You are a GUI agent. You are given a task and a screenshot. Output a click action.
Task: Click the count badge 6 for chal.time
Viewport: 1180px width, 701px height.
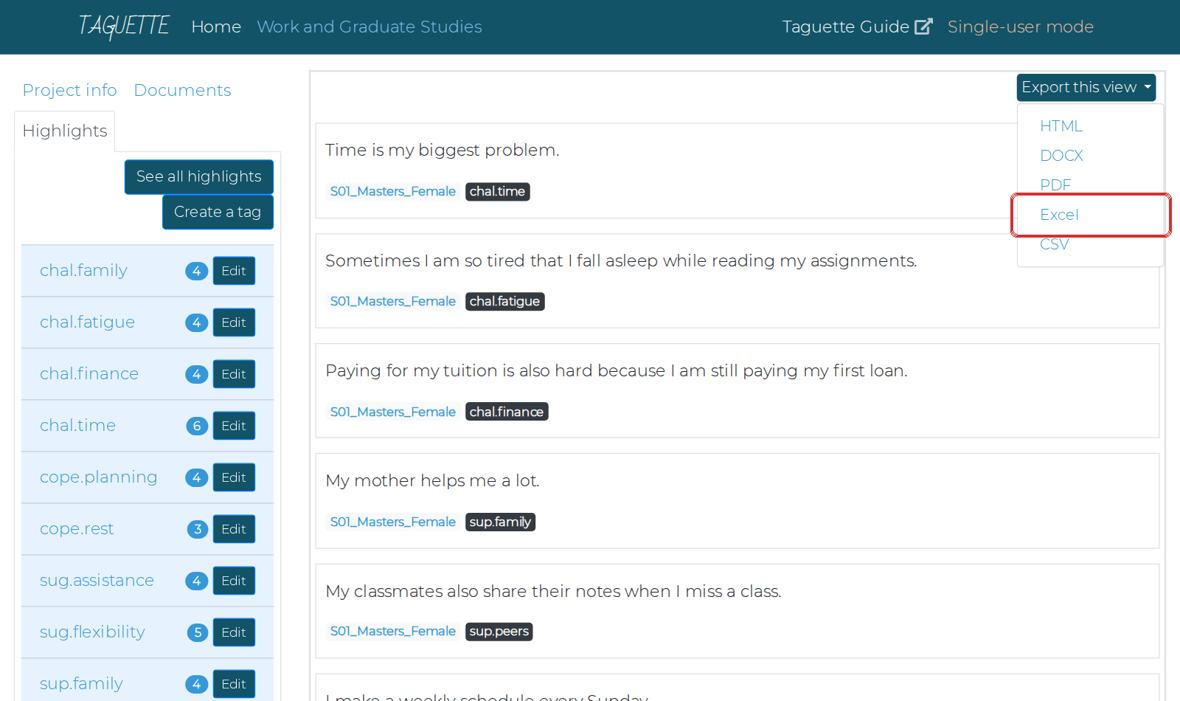coord(196,426)
